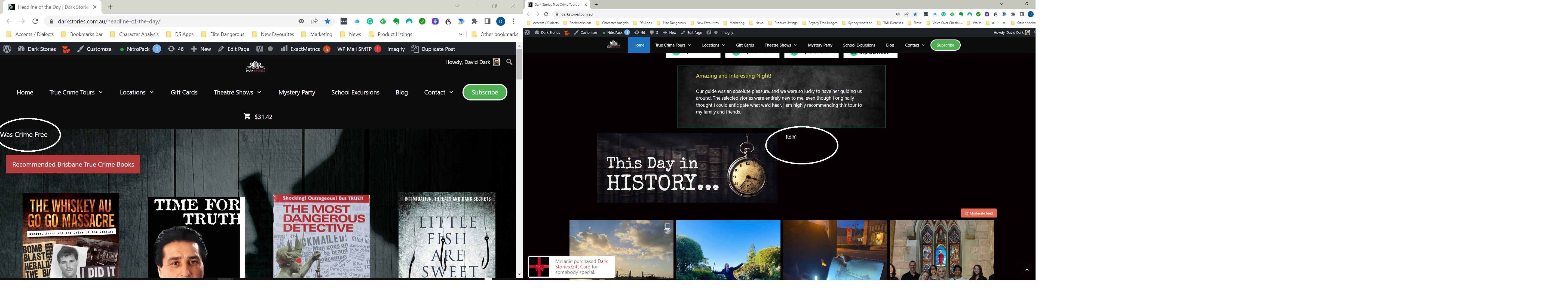Viewport: 1568px width, 294px height.
Task: Expand the Locations menu dropdown
Action: (x=136, y=93)
